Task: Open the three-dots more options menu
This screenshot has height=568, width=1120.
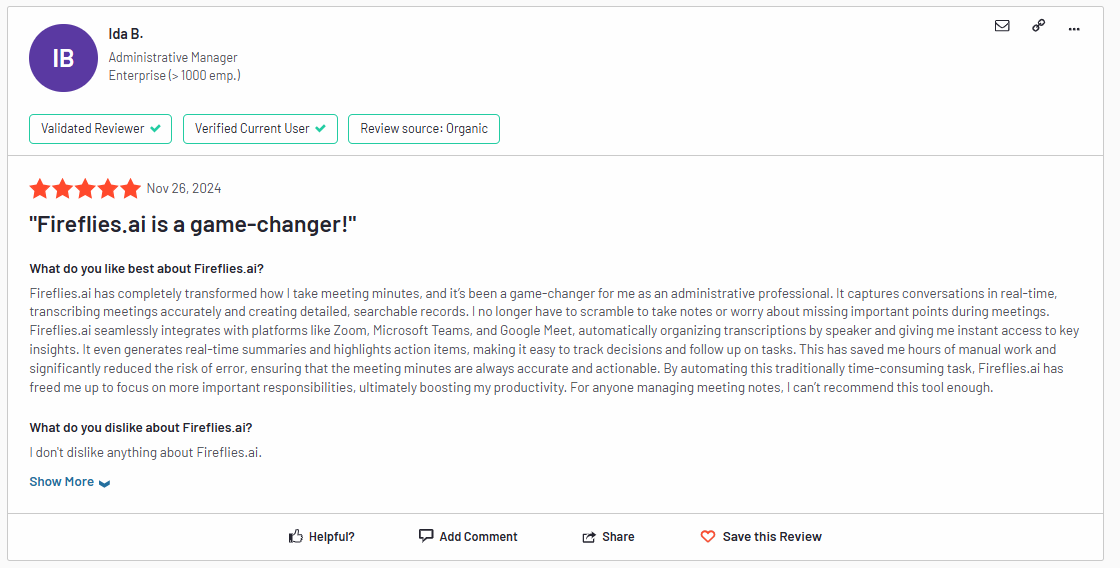Action: coord(1074,29)
